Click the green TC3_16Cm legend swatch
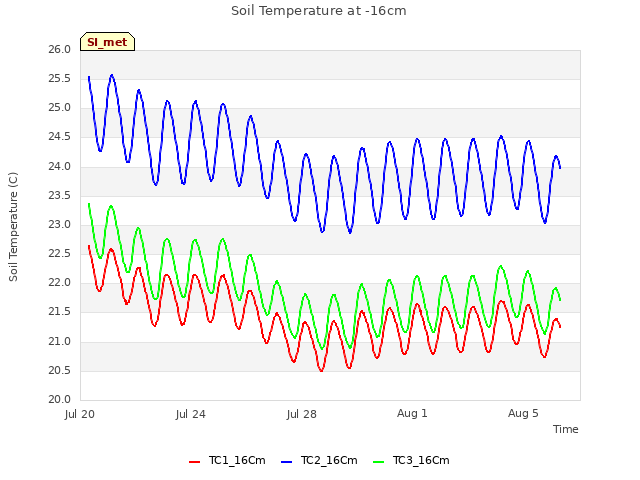 tap(379, 462)
